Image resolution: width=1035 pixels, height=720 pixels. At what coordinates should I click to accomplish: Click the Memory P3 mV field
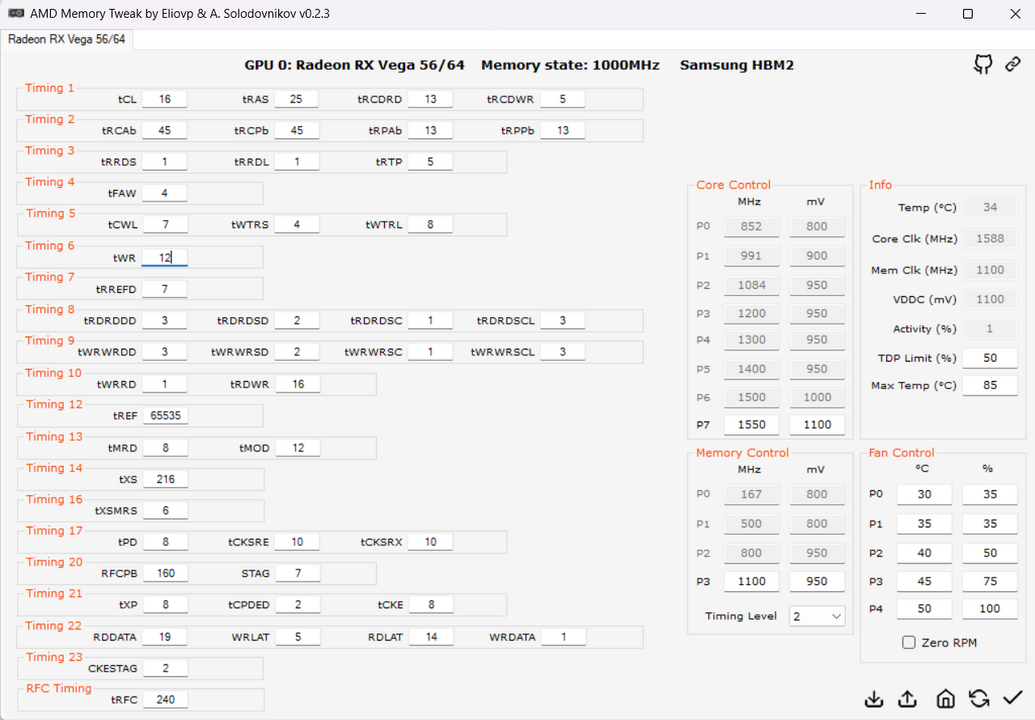[816, 581]
